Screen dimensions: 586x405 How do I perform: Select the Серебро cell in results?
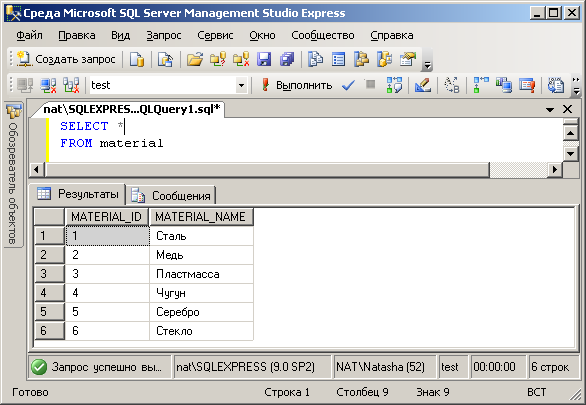pos(201,312)
